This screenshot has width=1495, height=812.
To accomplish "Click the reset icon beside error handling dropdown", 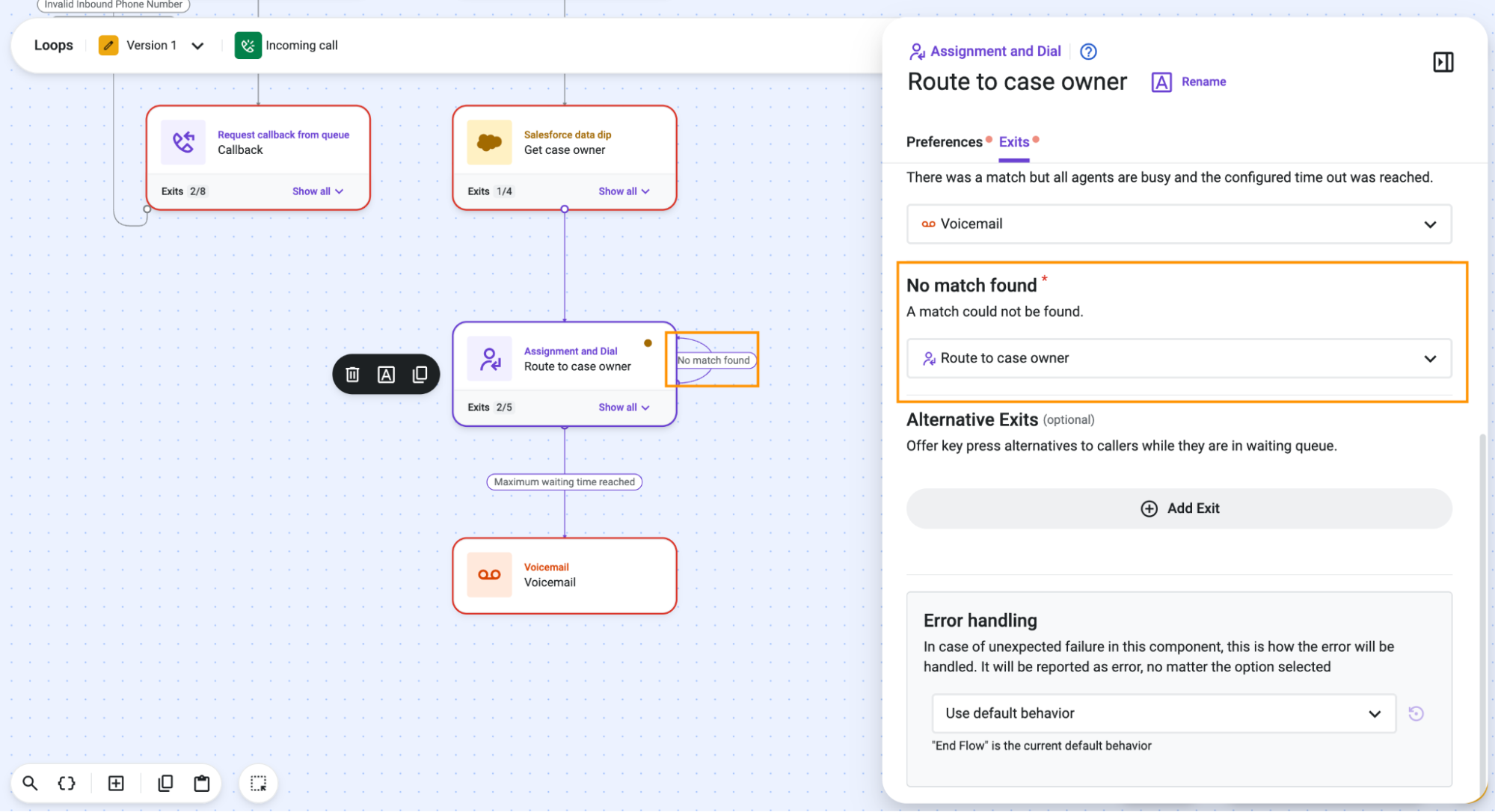I will click(1416, 713).
